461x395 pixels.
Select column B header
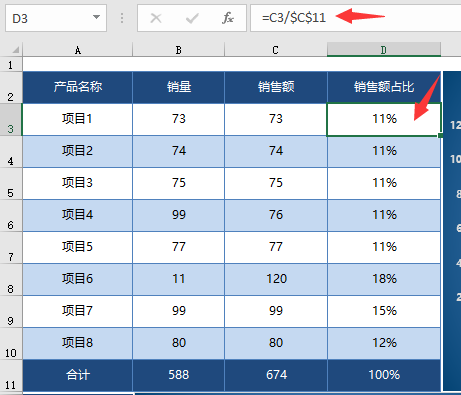[179, 50]
